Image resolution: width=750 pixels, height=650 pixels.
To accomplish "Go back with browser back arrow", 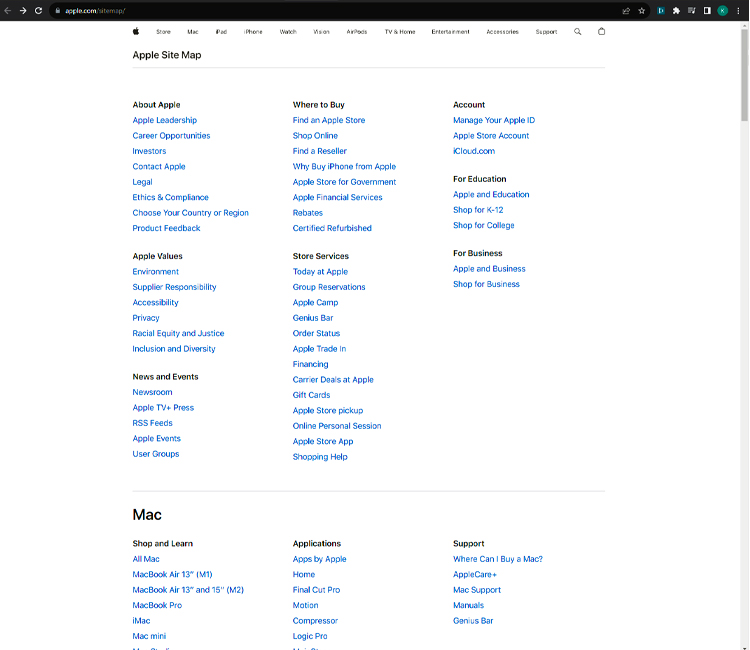I will pos(8,11).
